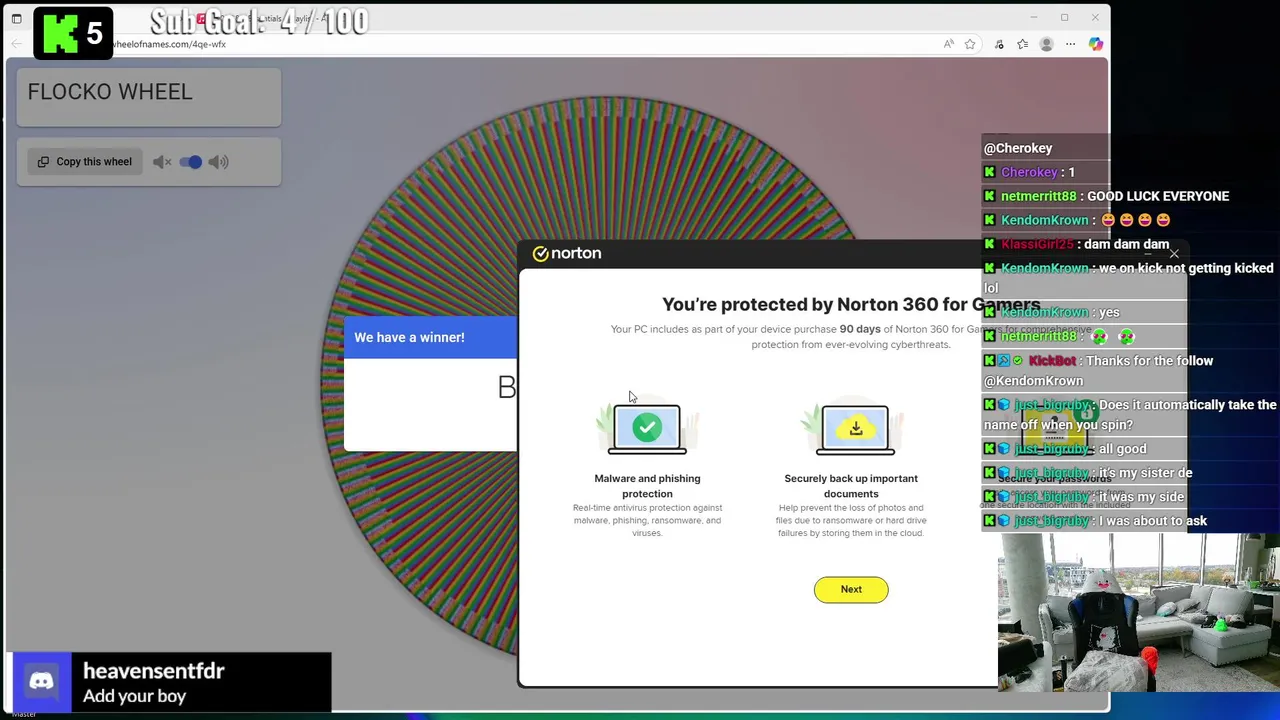Click the malware protection laptop icon
The width and height of the screenshot is (1280, 720).
coord(647,430)
